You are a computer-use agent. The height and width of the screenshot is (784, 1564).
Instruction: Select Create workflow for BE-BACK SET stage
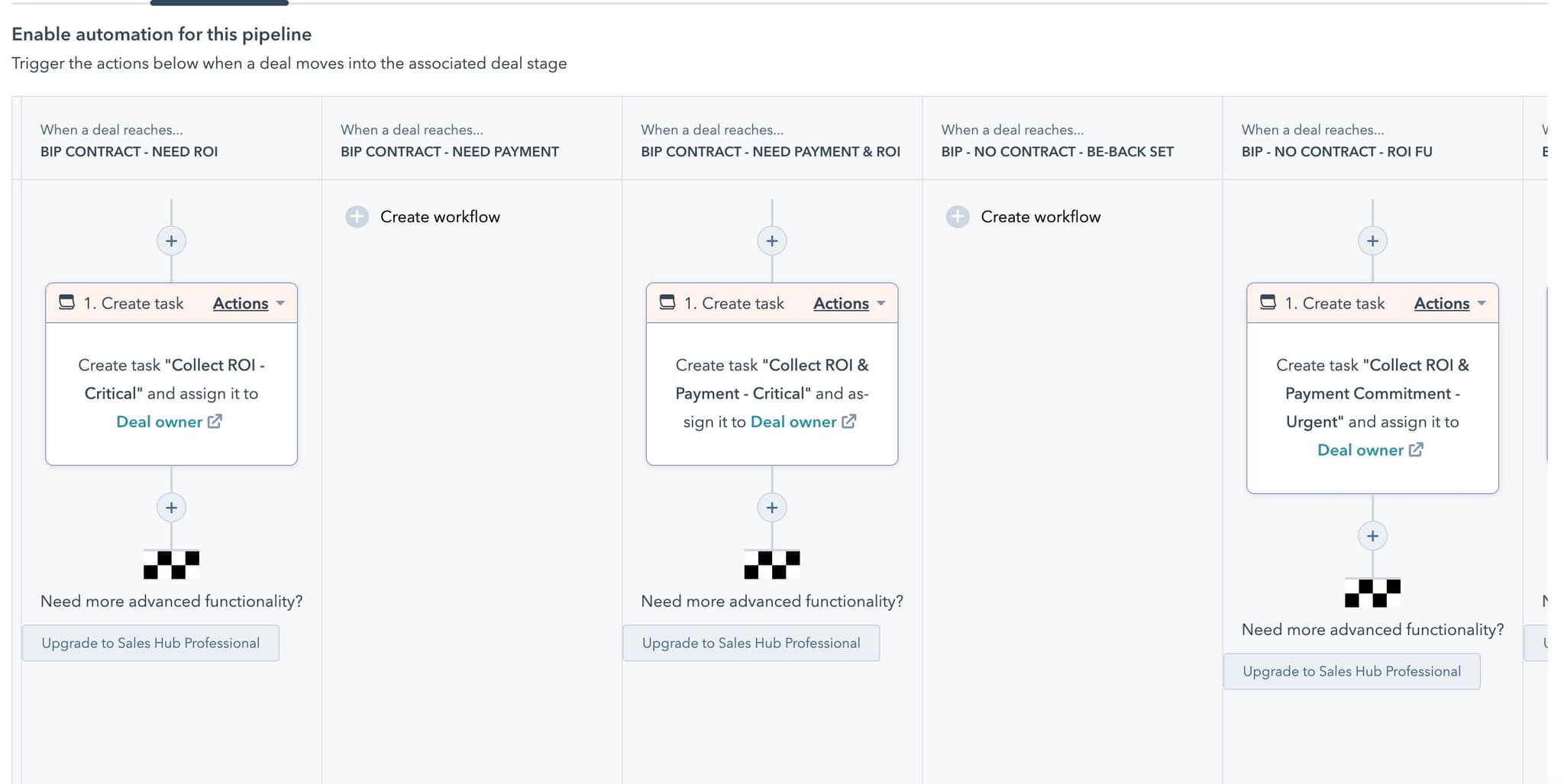click(1040, 217)
